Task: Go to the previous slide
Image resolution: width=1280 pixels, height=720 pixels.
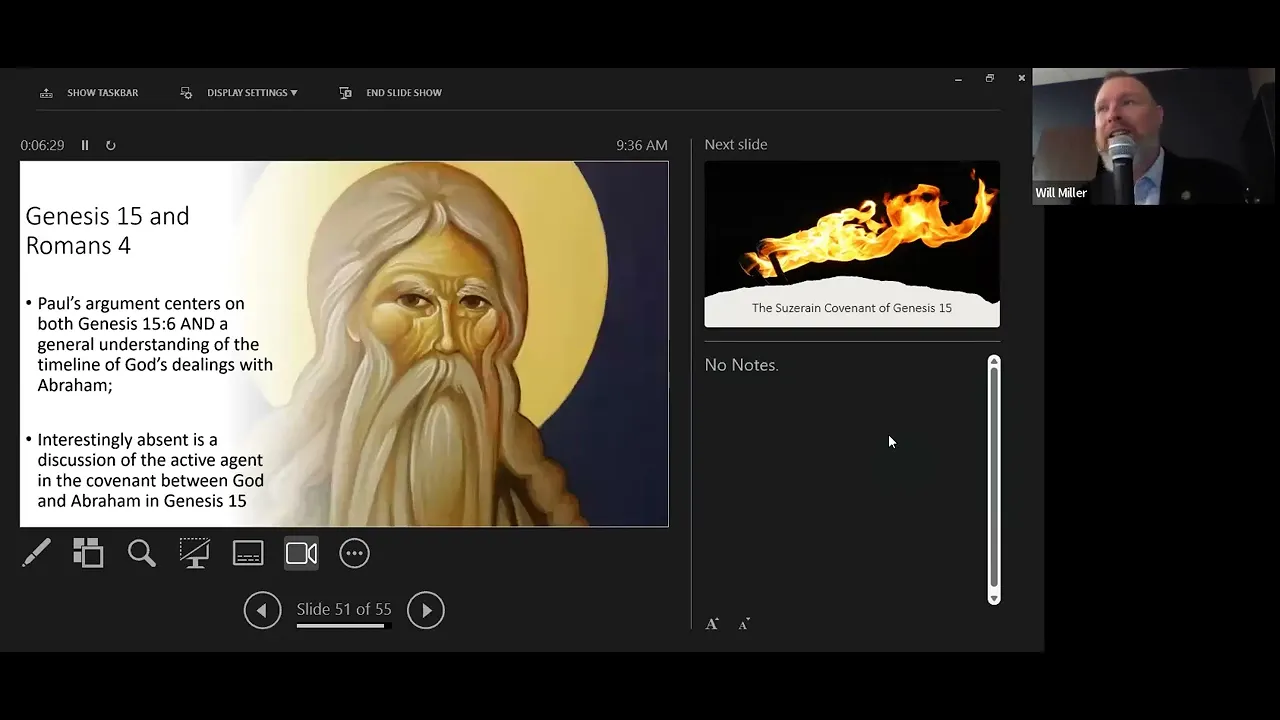Action: 262,610
